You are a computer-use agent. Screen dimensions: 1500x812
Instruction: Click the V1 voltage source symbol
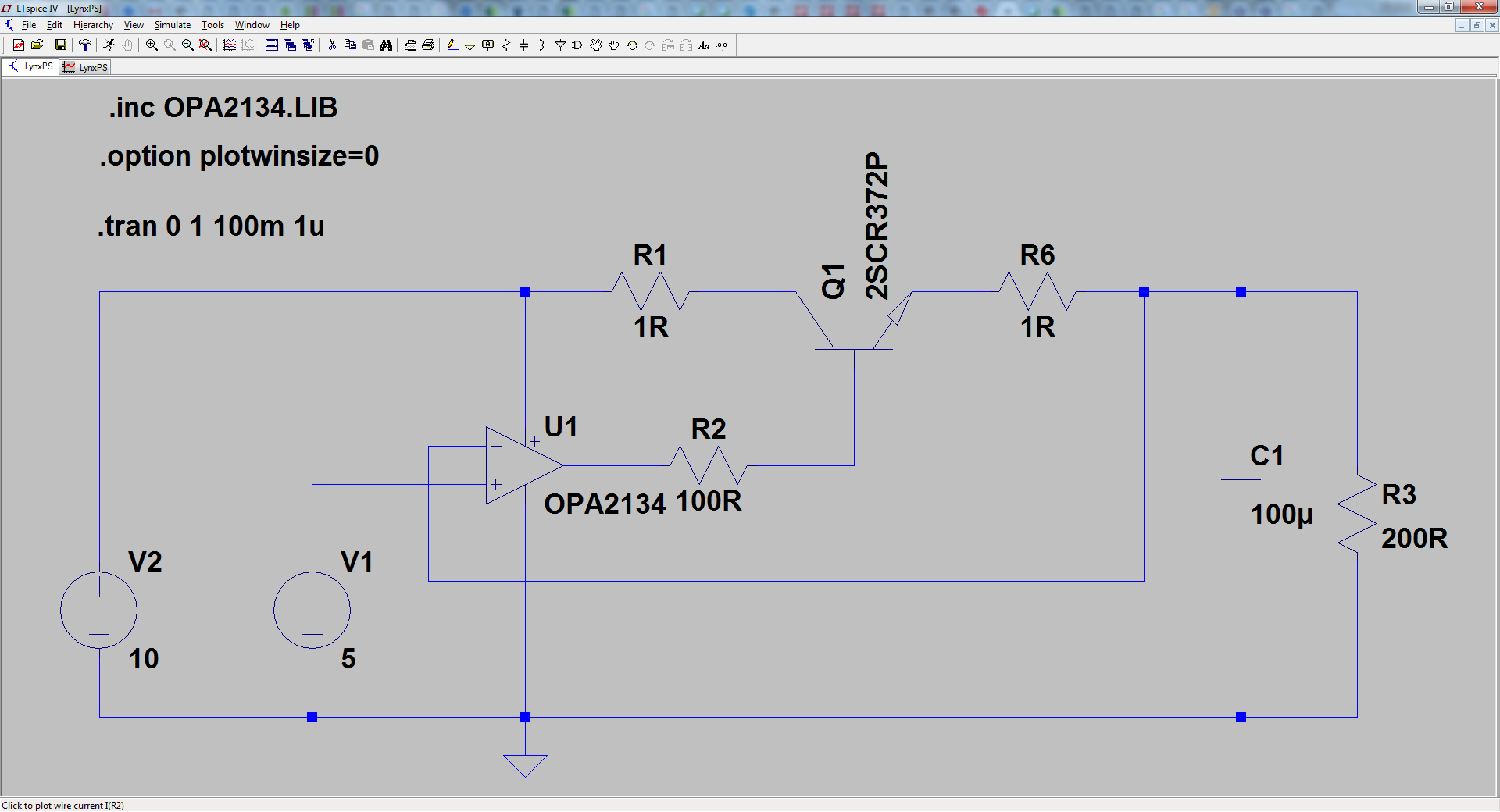(312, 610)
